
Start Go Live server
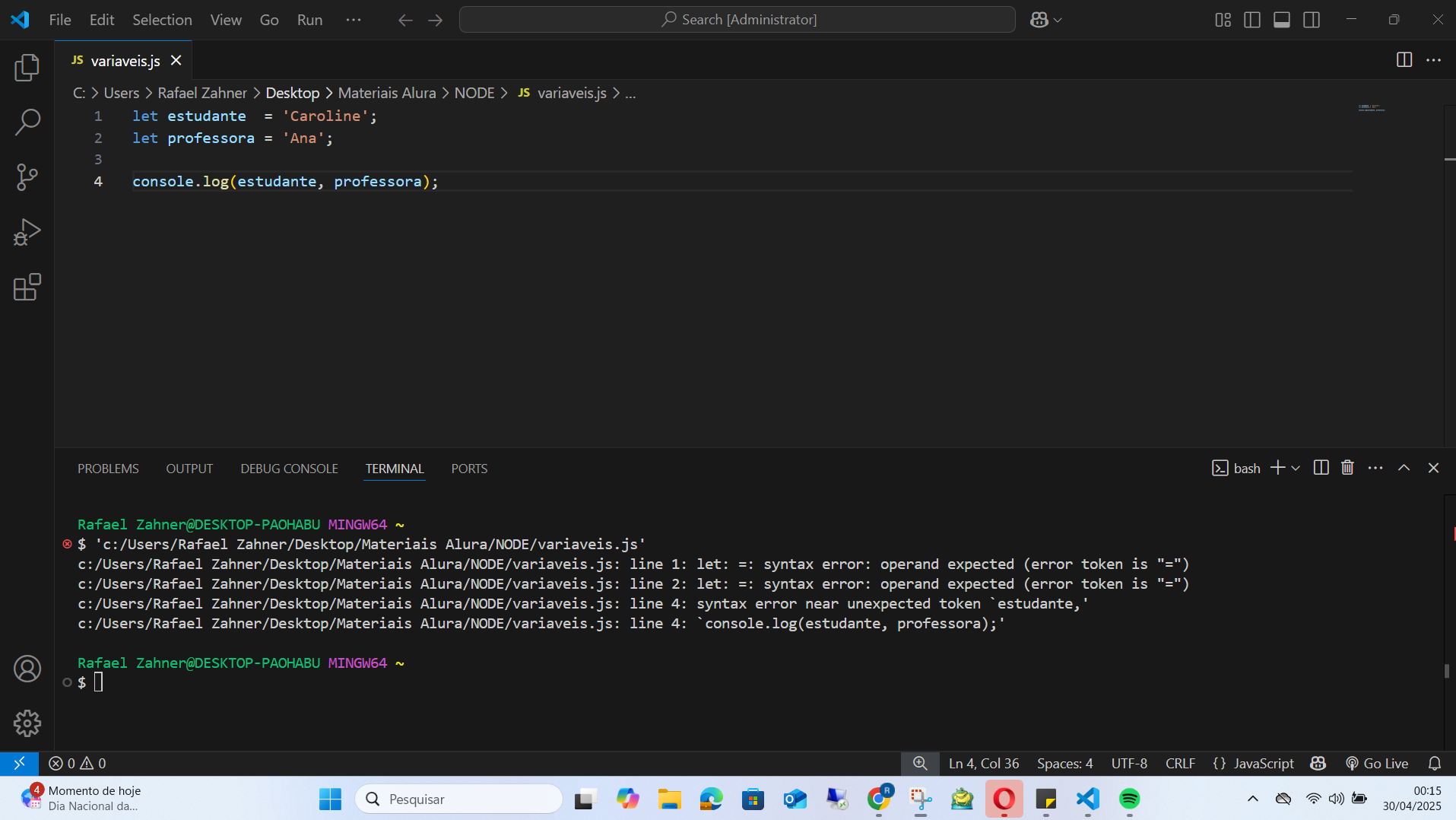coord(1376,763)
